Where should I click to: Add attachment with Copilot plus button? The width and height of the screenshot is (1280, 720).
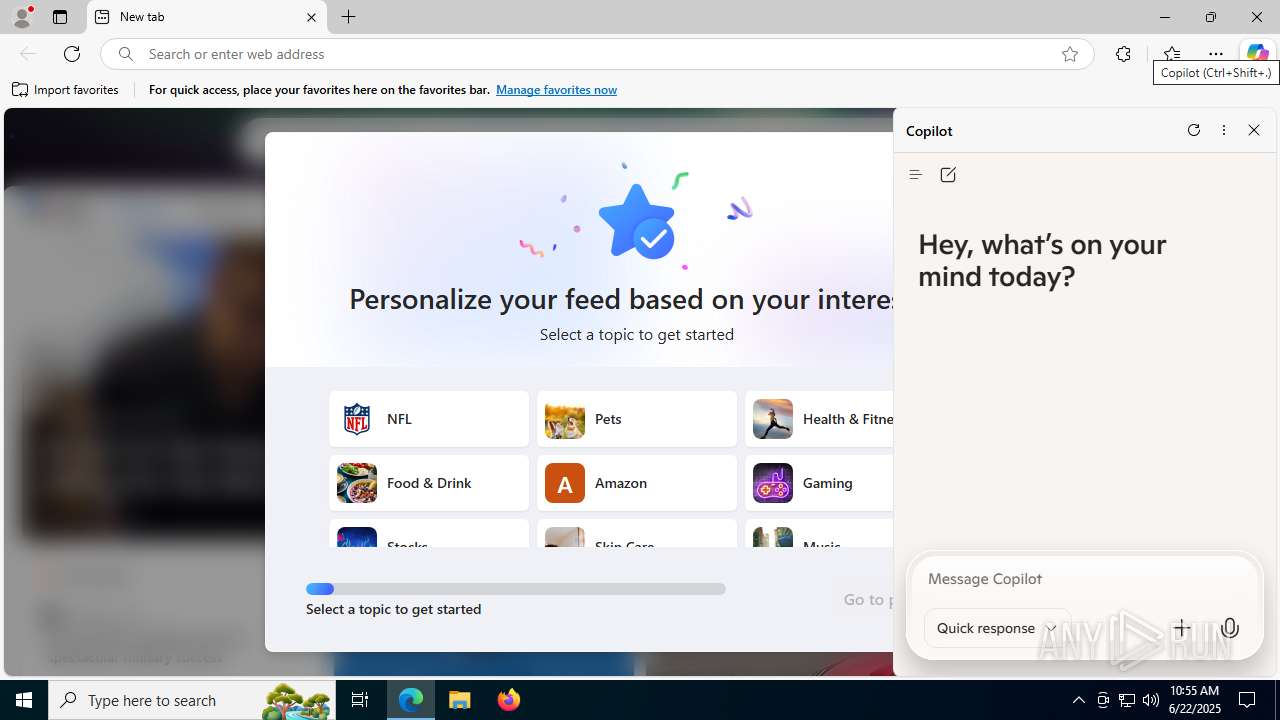tap(1182, 628)
